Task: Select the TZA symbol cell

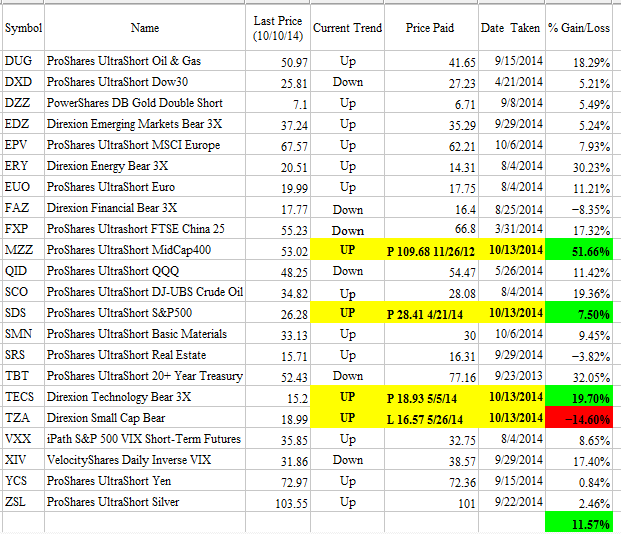Action: tap(23, 418)
